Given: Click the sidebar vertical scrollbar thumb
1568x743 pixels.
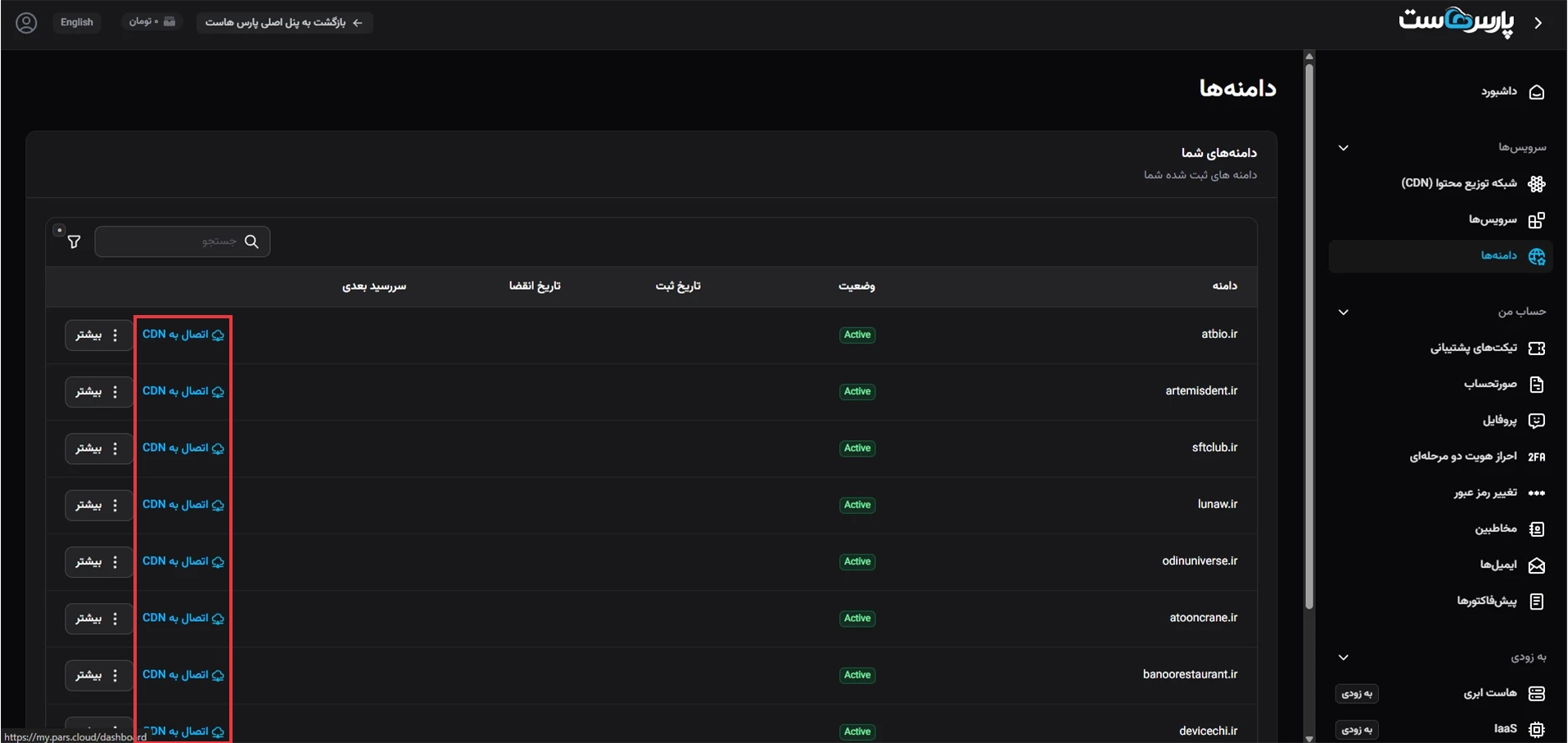Looking at the screenshot, I should pyautogui.click(x=1309, y=335).
